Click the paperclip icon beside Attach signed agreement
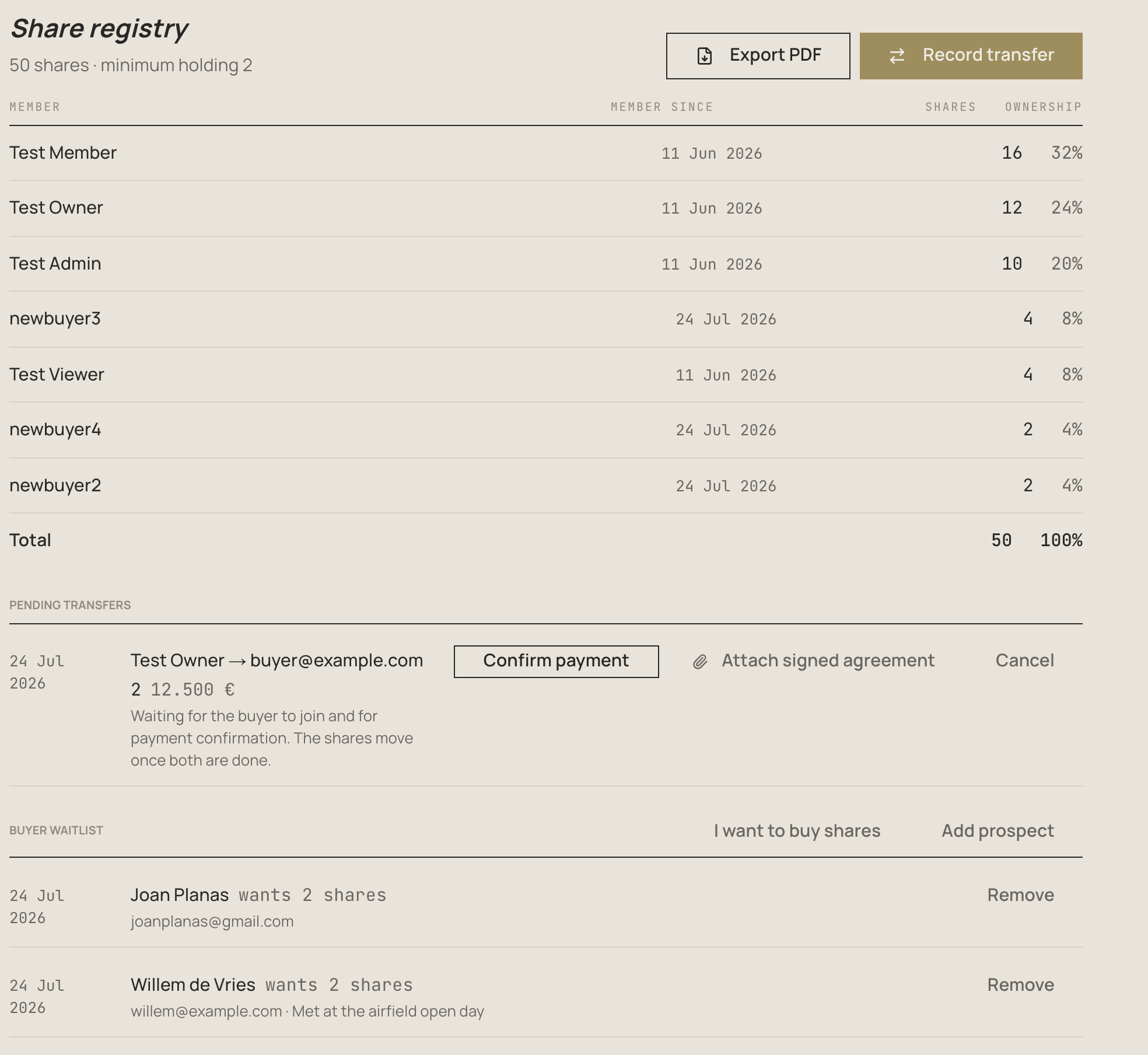Viewport: 1148px width, 1055px height. click(x=700, y=662)
